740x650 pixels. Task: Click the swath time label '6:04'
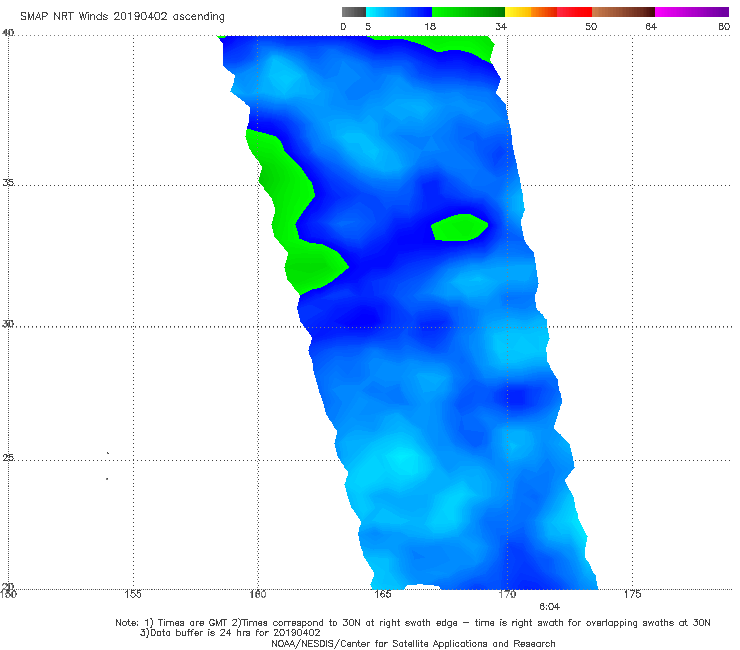549,607
